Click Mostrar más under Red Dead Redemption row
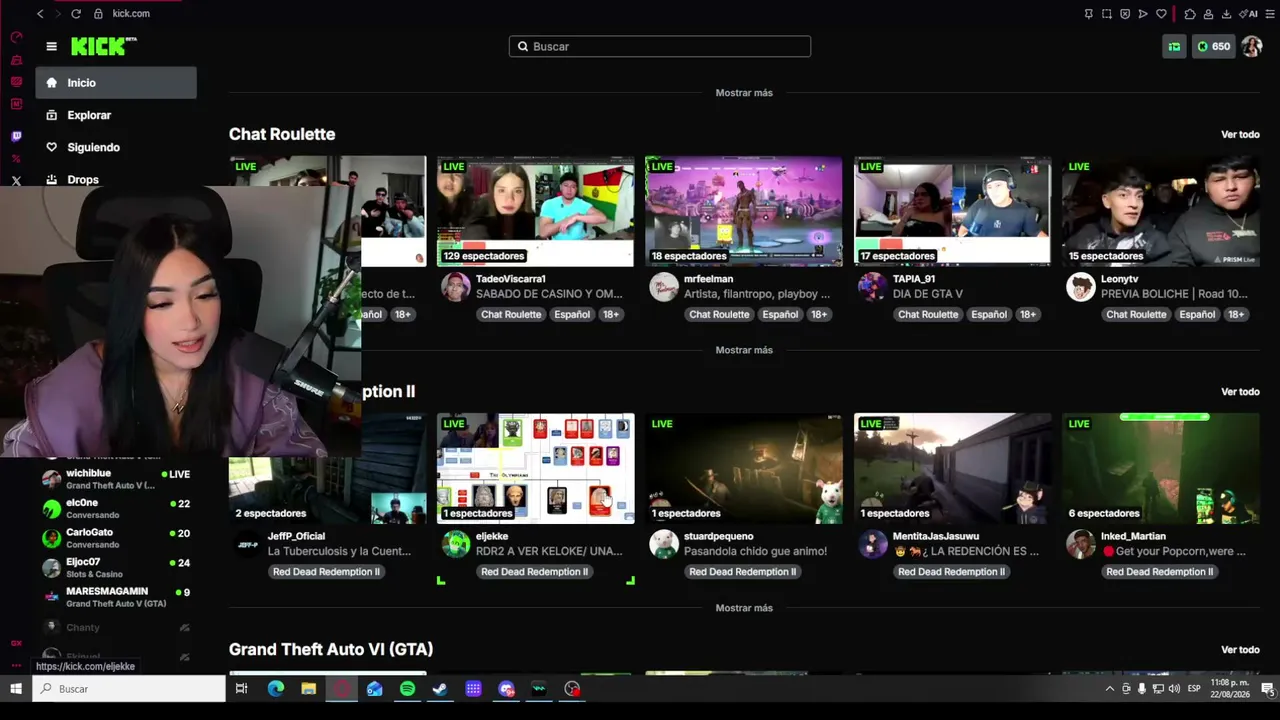The height and width of the screenshot is (720, 1280). click(x=744, y=608)
